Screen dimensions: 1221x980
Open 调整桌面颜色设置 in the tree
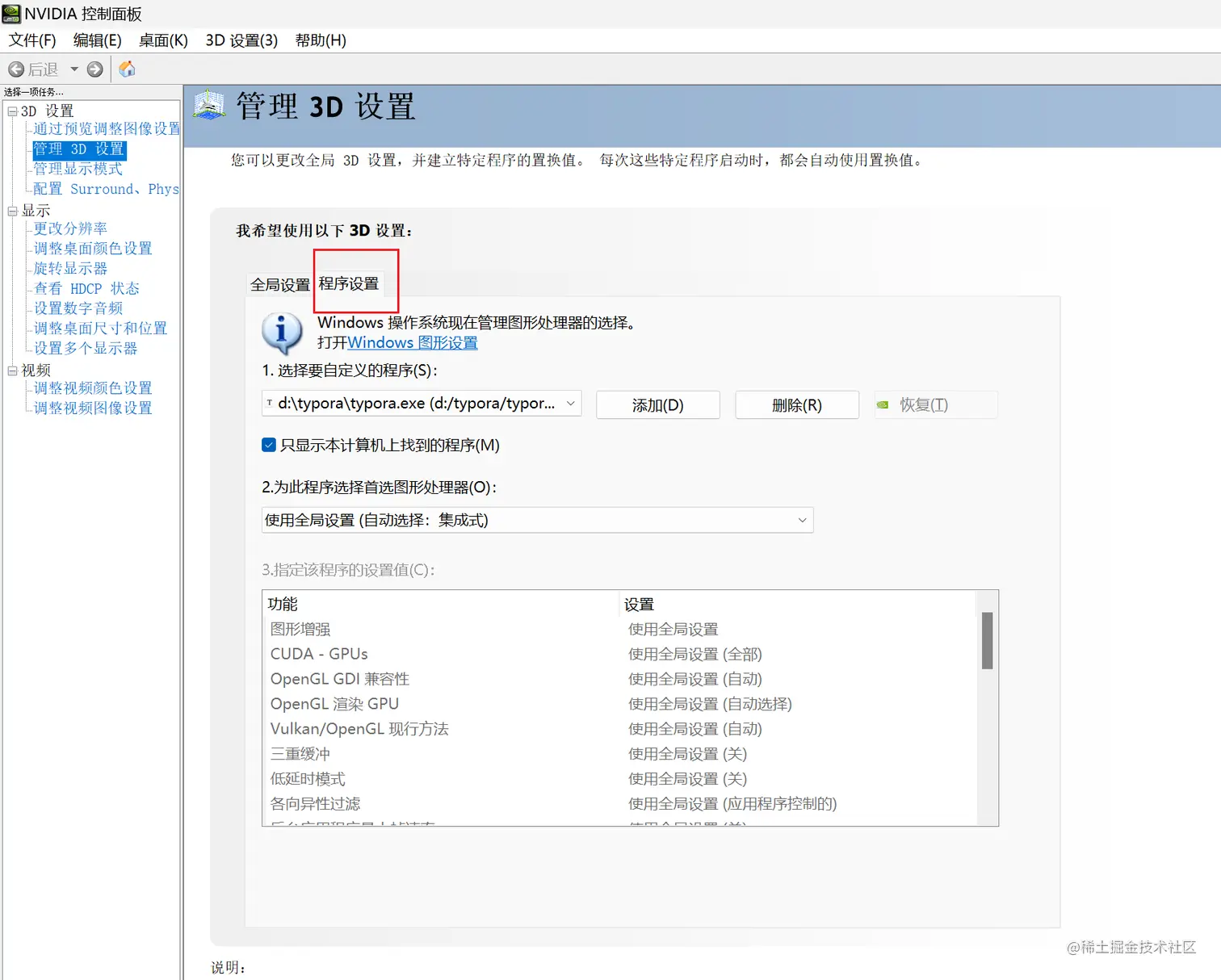[x=93, y=249]
